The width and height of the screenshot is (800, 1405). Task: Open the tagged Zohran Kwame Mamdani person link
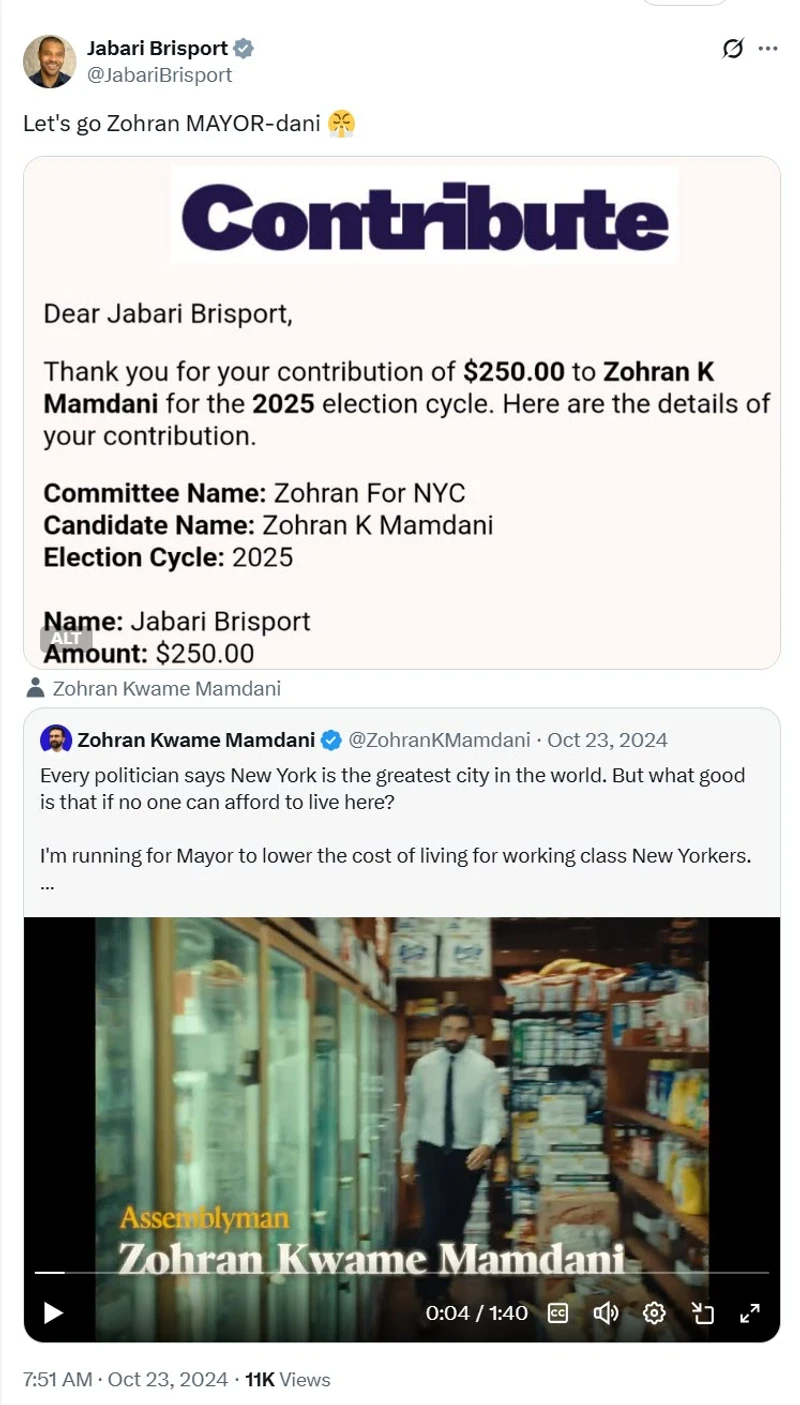(x=166, y=688)
